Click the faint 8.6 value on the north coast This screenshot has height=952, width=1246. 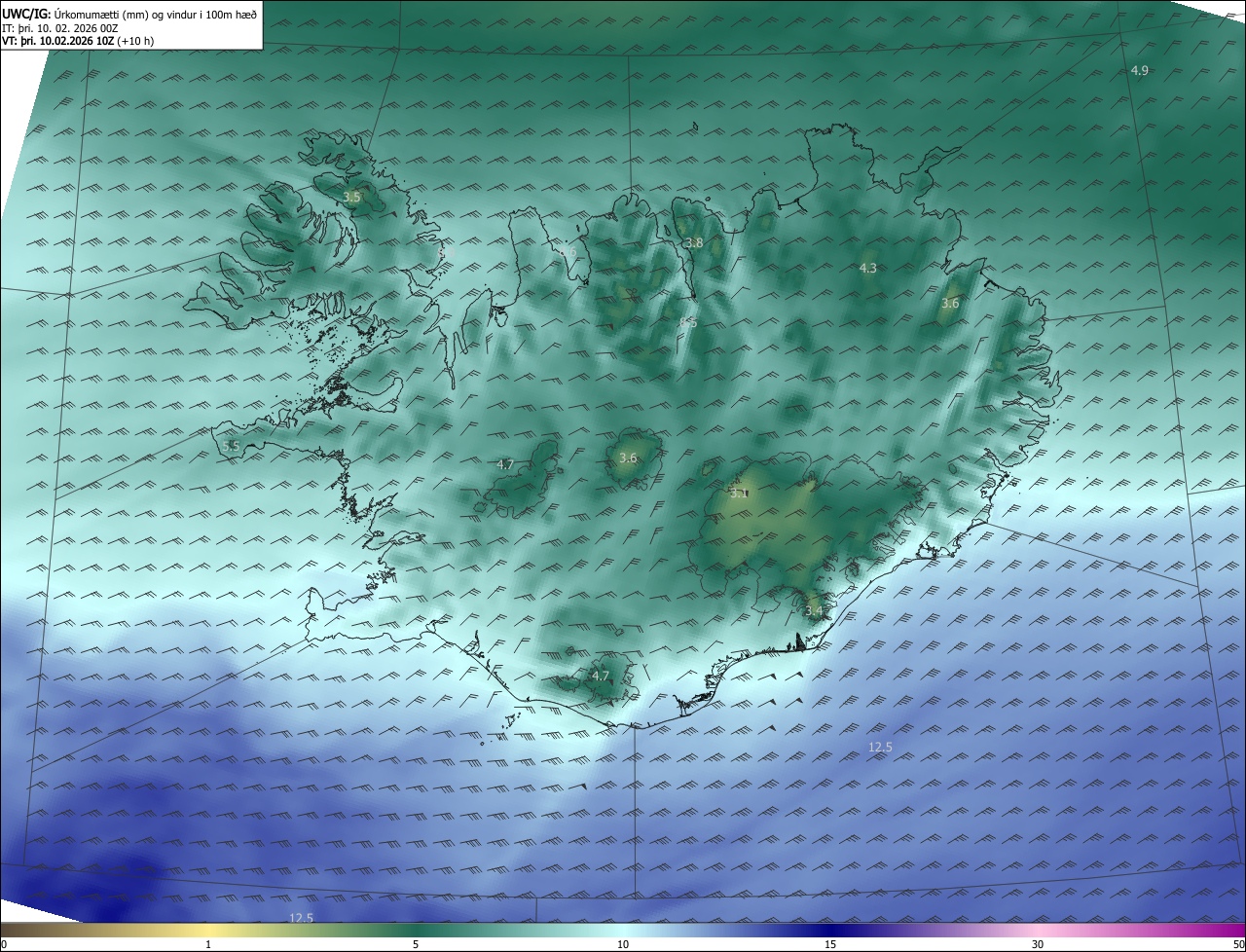(x=568, y=252)
